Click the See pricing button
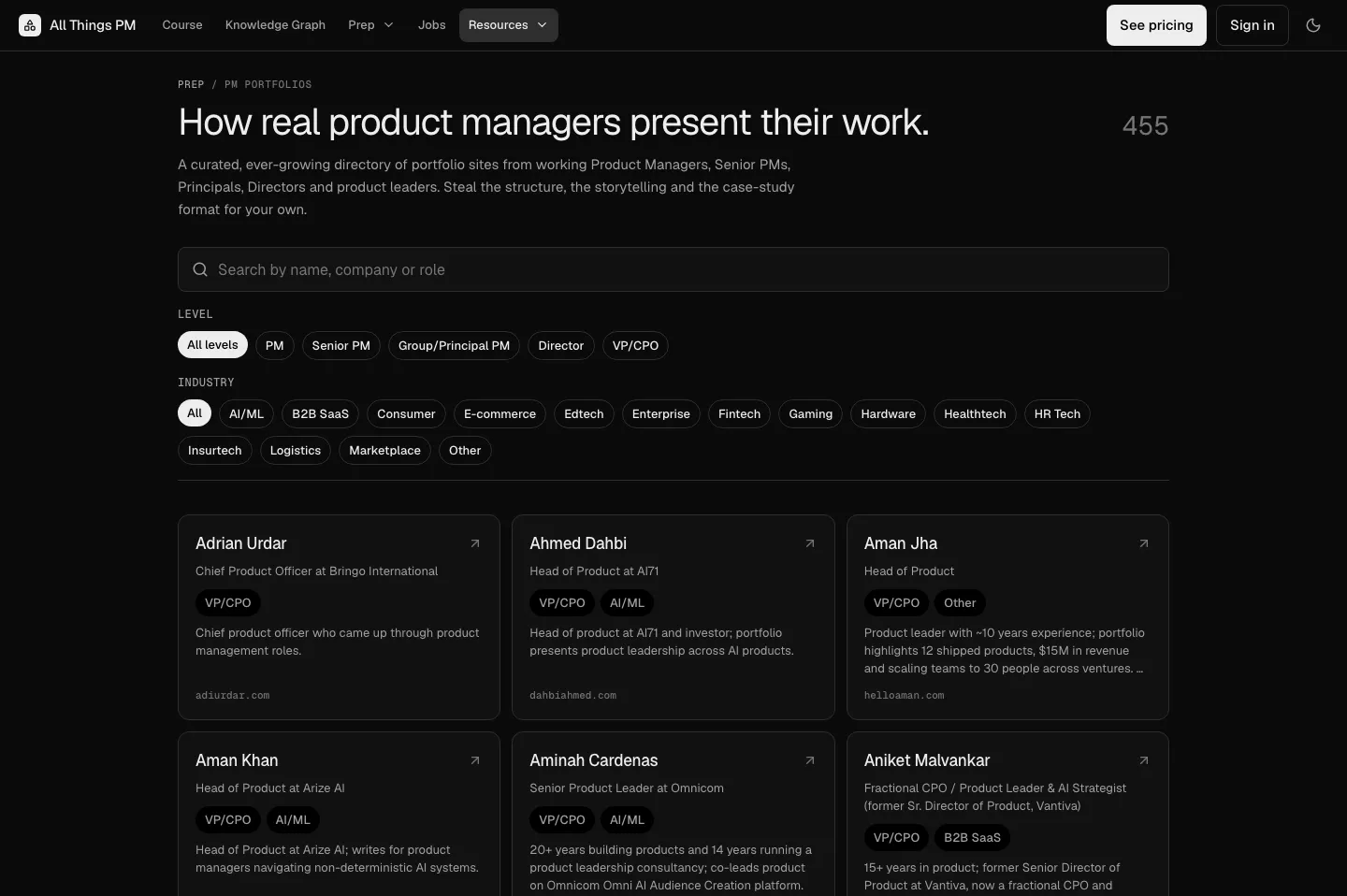Image resolution: width=1347 pixels, height=896 pixels. tap(1156, 25)
